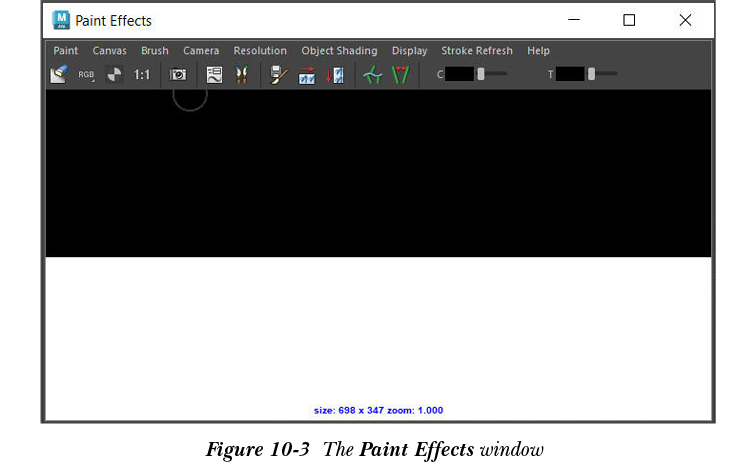Image resolution: width=750 pixels, height=464 pixels.
Task: Toggle RGB color channel display
Action: point(86,74)
